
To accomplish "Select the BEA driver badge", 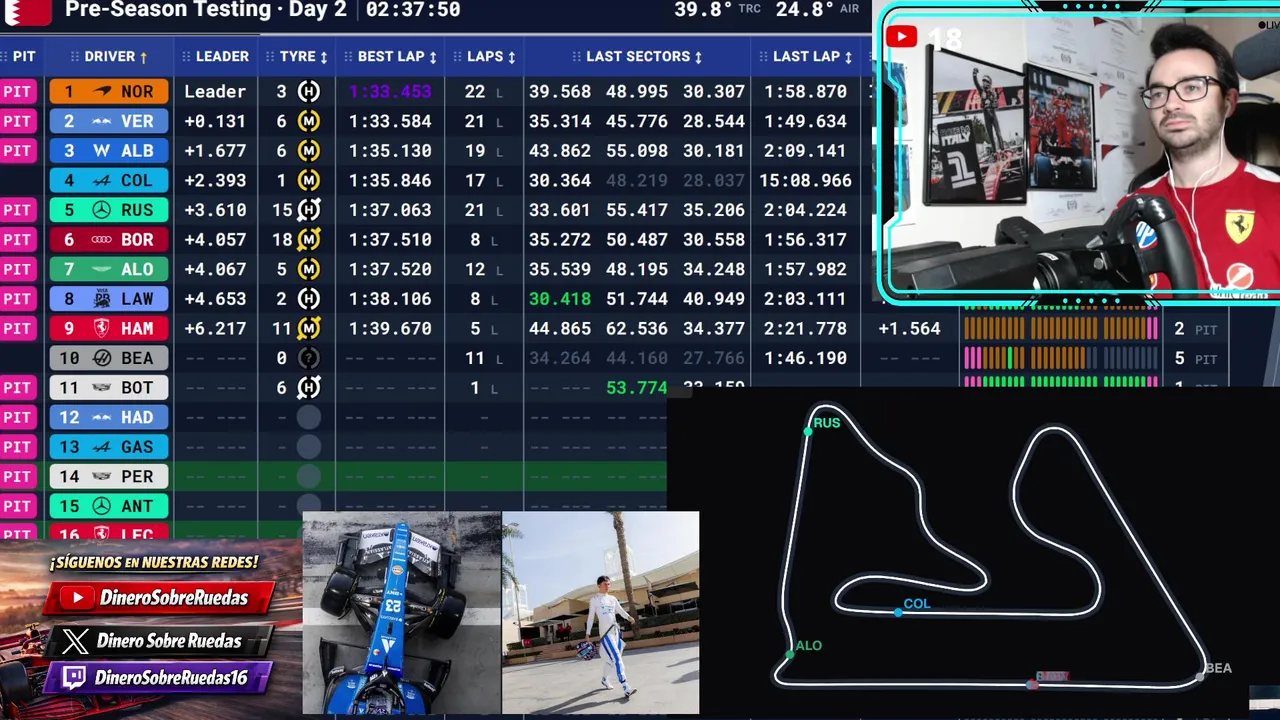I will click(109, 358).
